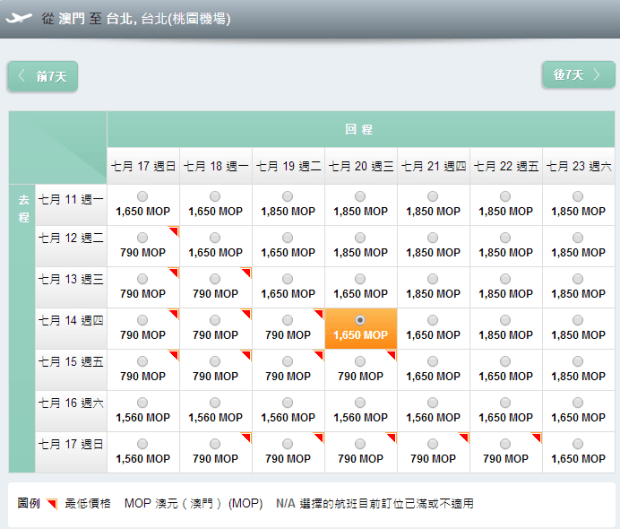This screenshot has height=529, width=620.
Task: Select depart 七月 12, return 七月 18 fare
Action: (x=215, y=238)
